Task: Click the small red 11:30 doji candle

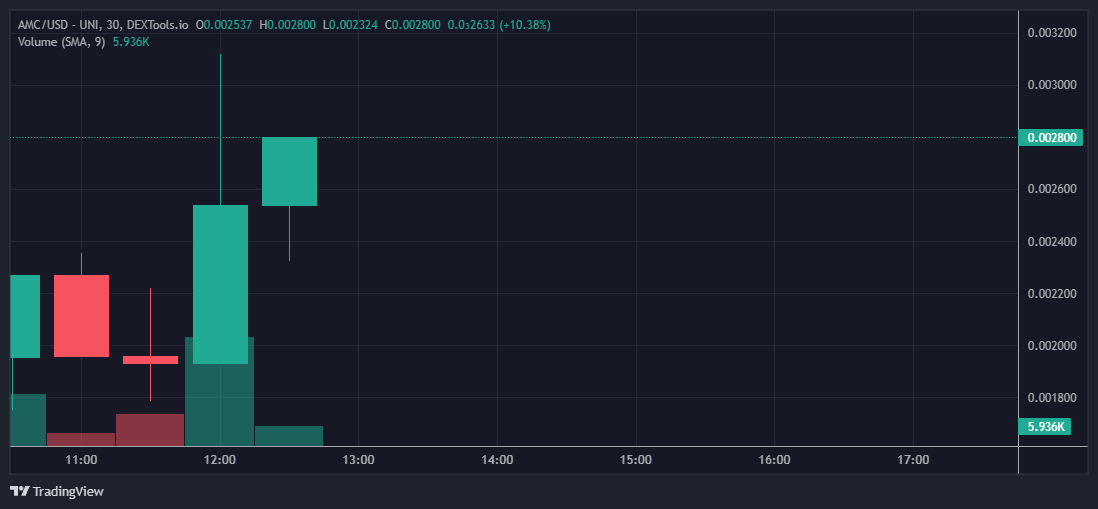Action: (x=151, y=360)
